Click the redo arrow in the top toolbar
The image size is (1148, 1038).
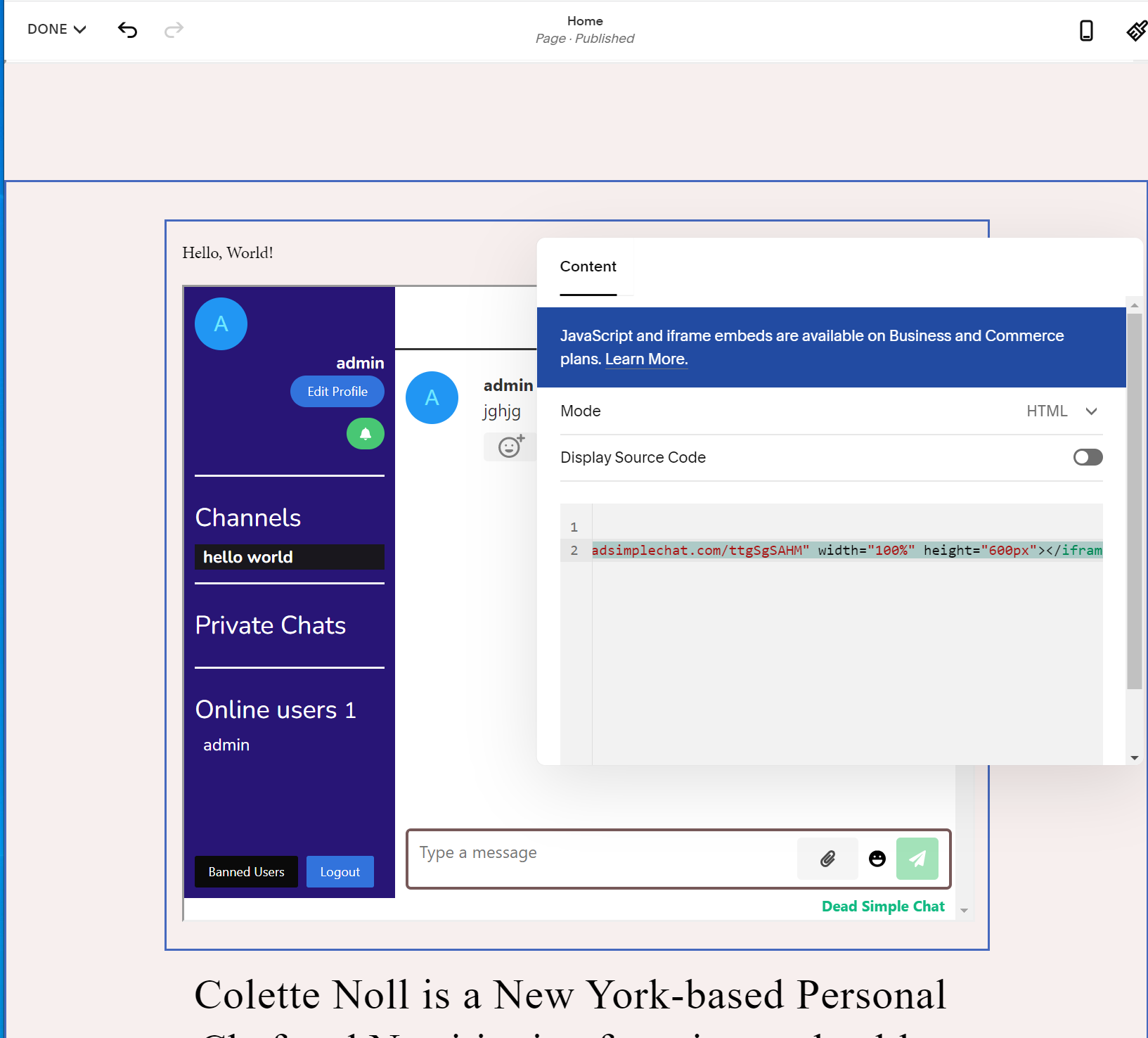pyautogui.click(x=174, y=30)
